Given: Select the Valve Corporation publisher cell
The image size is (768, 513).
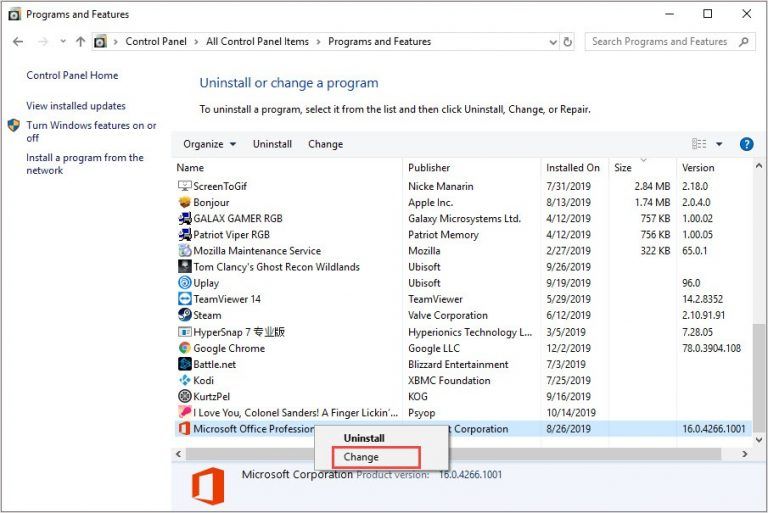Looking at the screenshot, I should (x=448, y=316).
